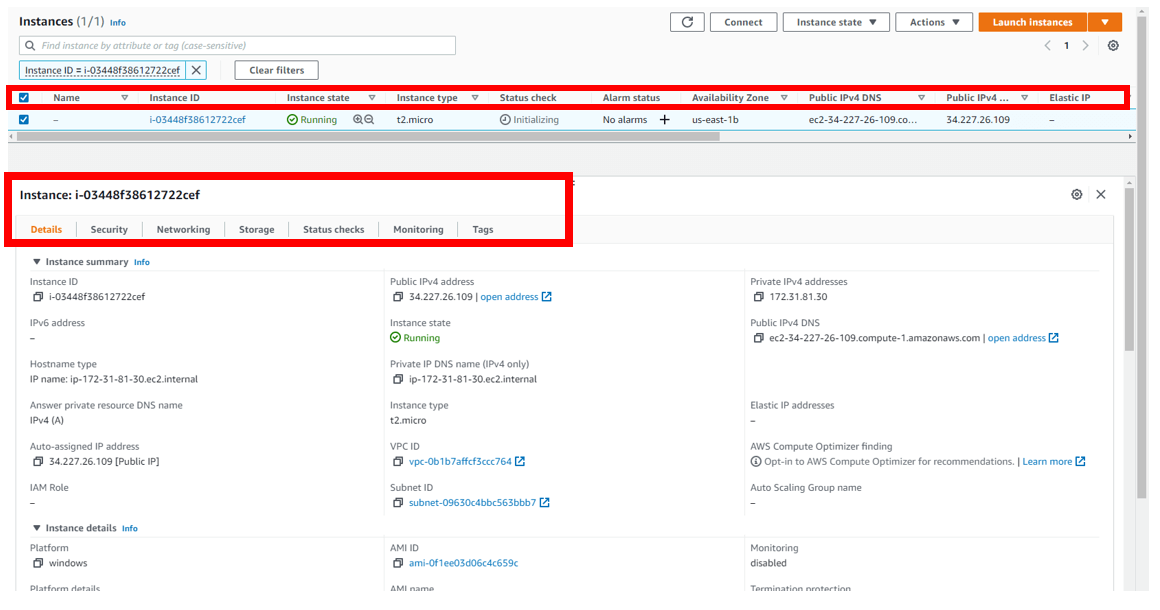Click Clear filters button
This screenshot has width=1160, height=610.
(x=277, y=70)
